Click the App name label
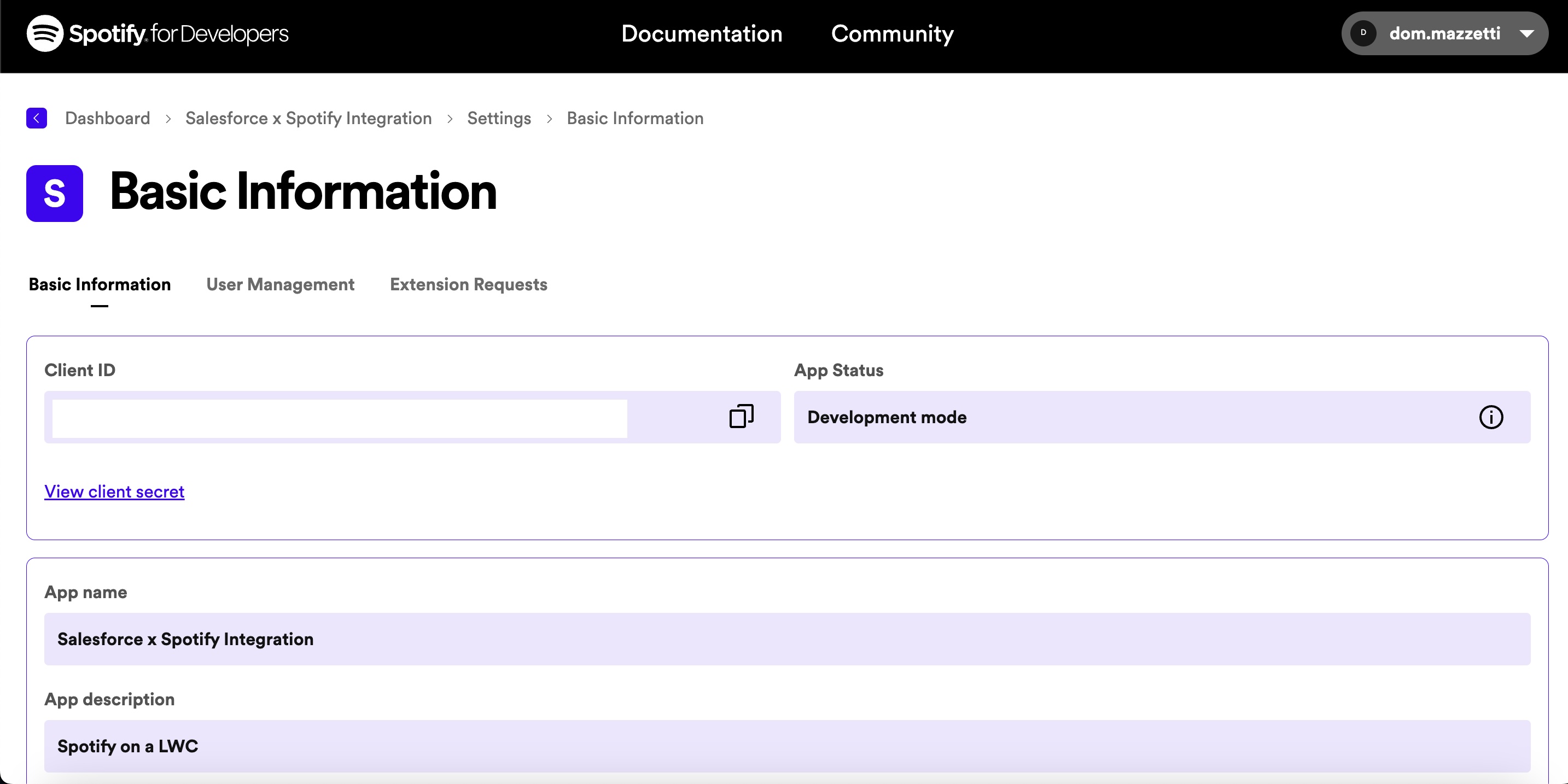 (x=86, y=592)
